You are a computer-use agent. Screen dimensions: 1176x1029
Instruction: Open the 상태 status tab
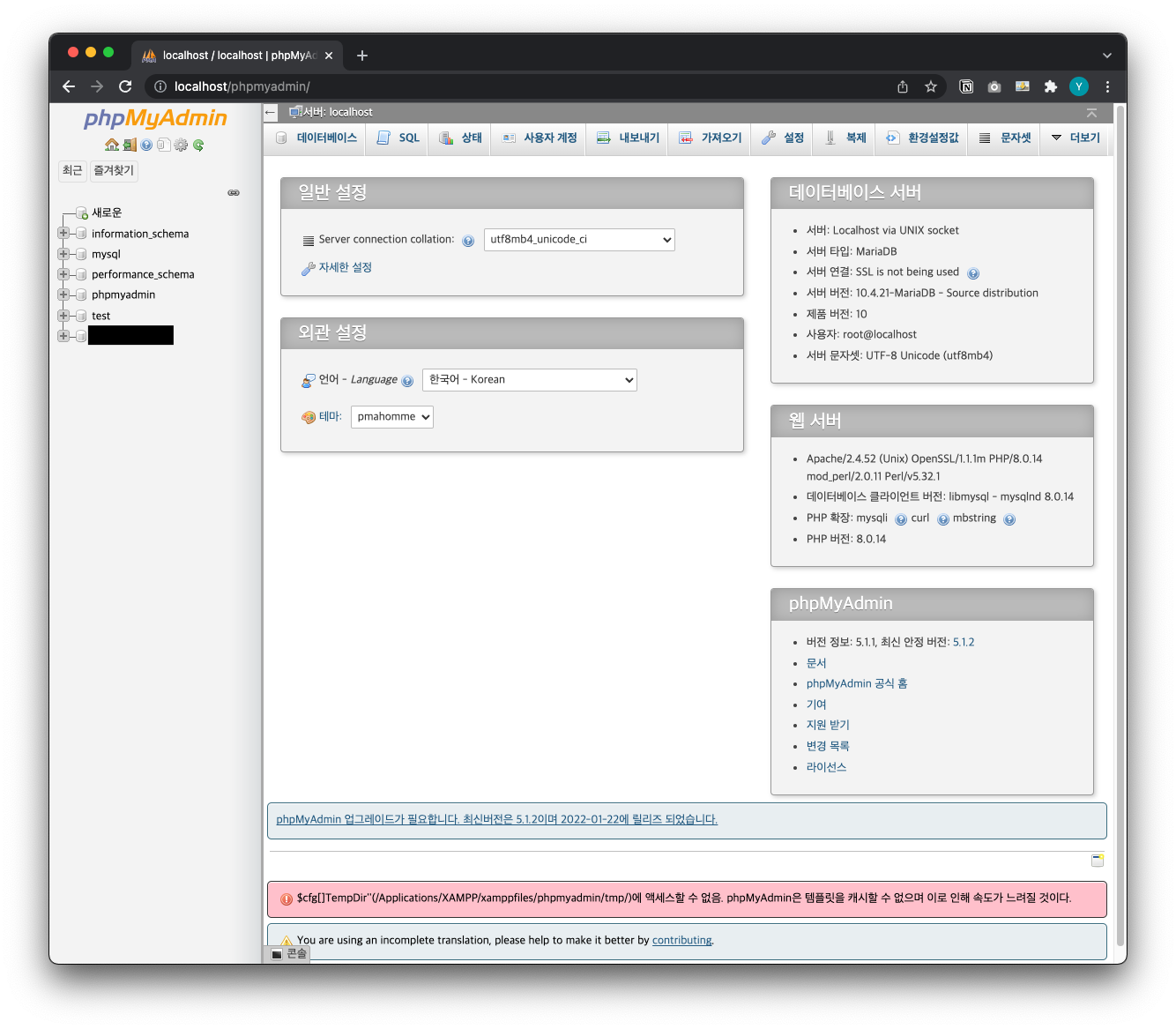click(x=460, y=138)
